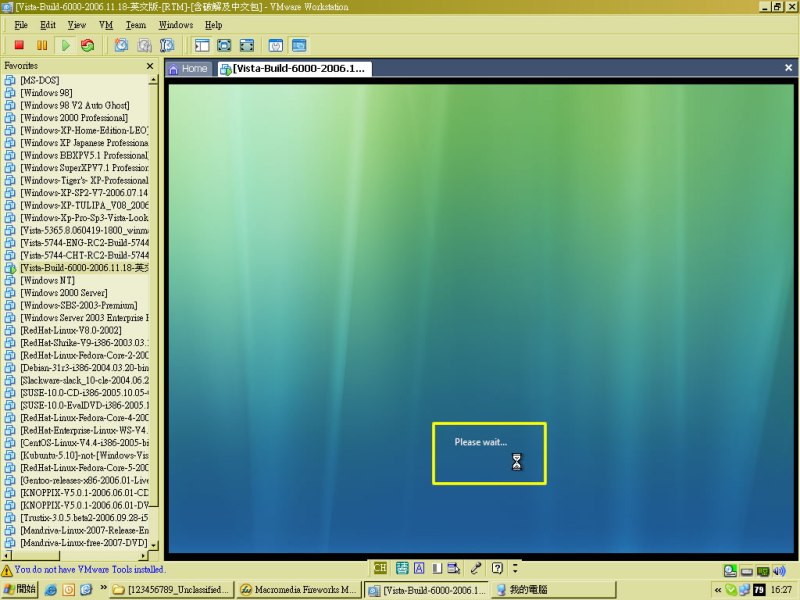Click the VMware sound device status icon
800x600 pixels.
(x=779, y=571)
